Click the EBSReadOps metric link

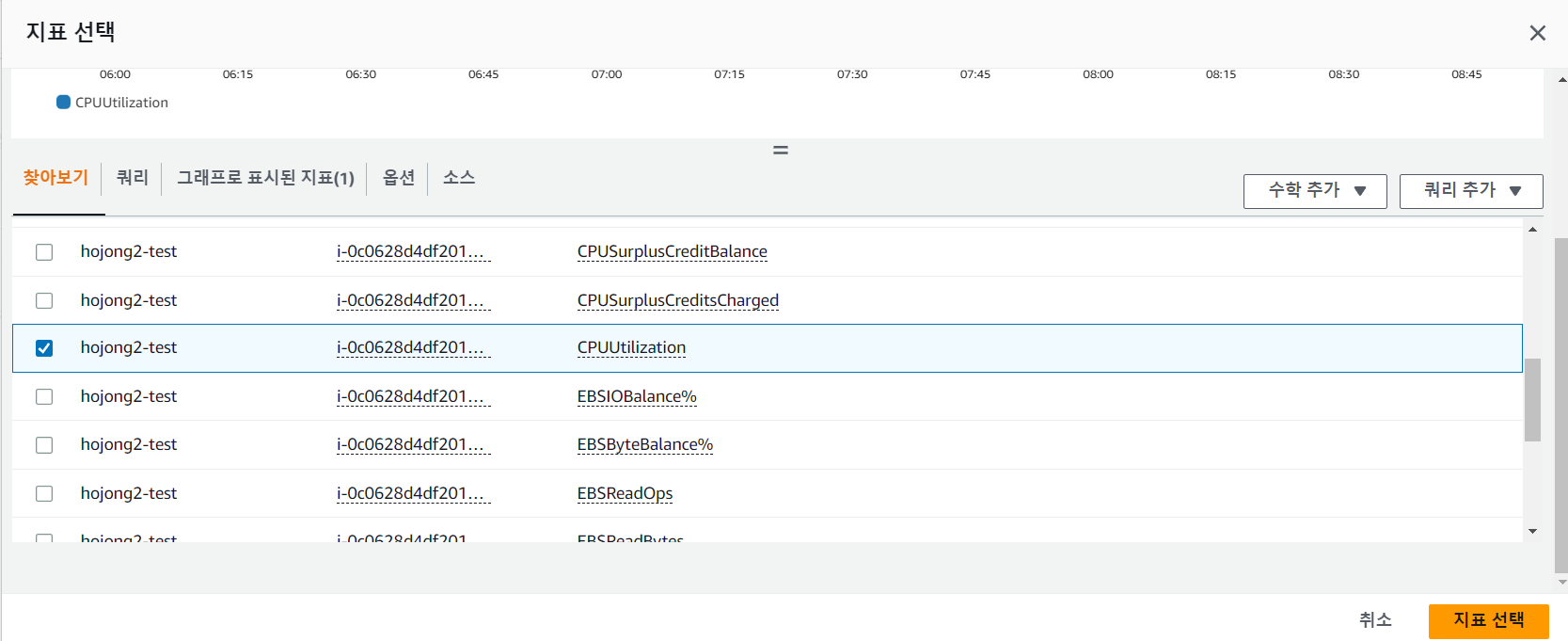[625, 493]
